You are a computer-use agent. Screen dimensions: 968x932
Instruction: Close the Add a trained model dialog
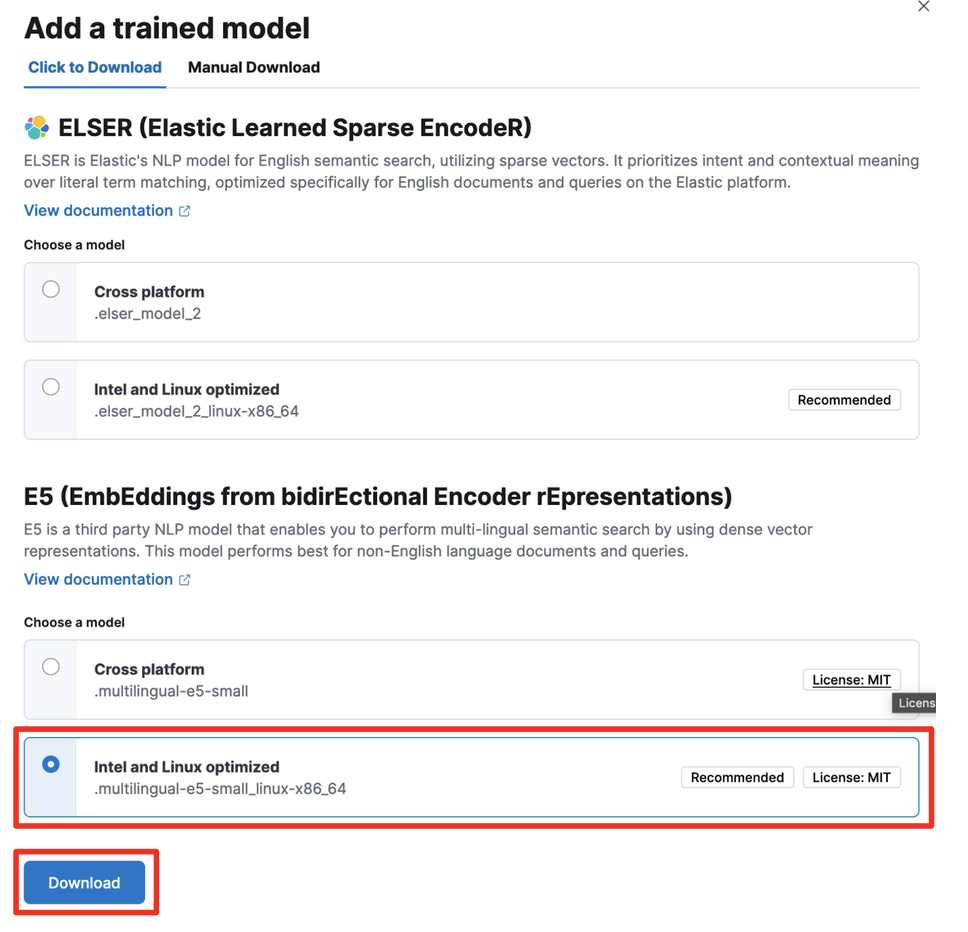923,7
